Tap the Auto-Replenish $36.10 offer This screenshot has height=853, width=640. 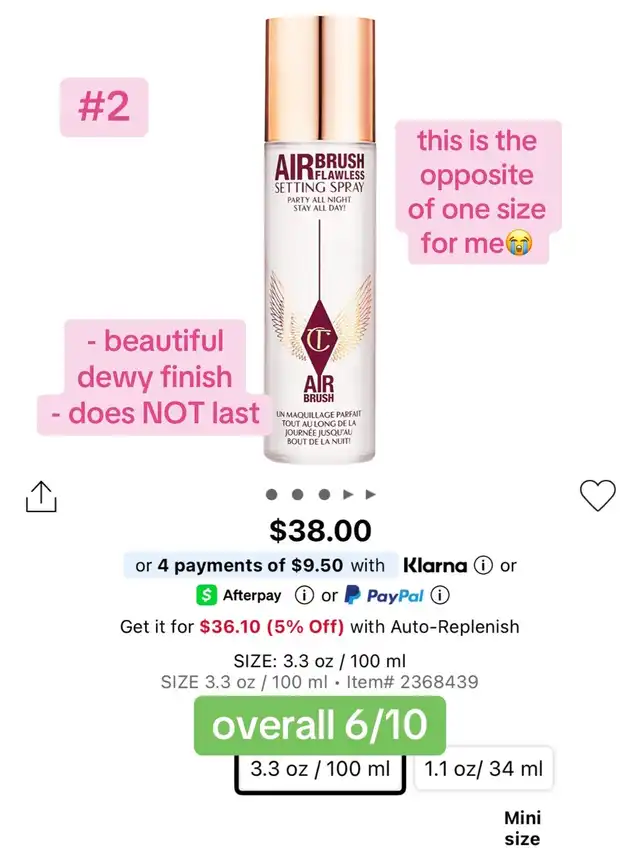tap(320, 627)
